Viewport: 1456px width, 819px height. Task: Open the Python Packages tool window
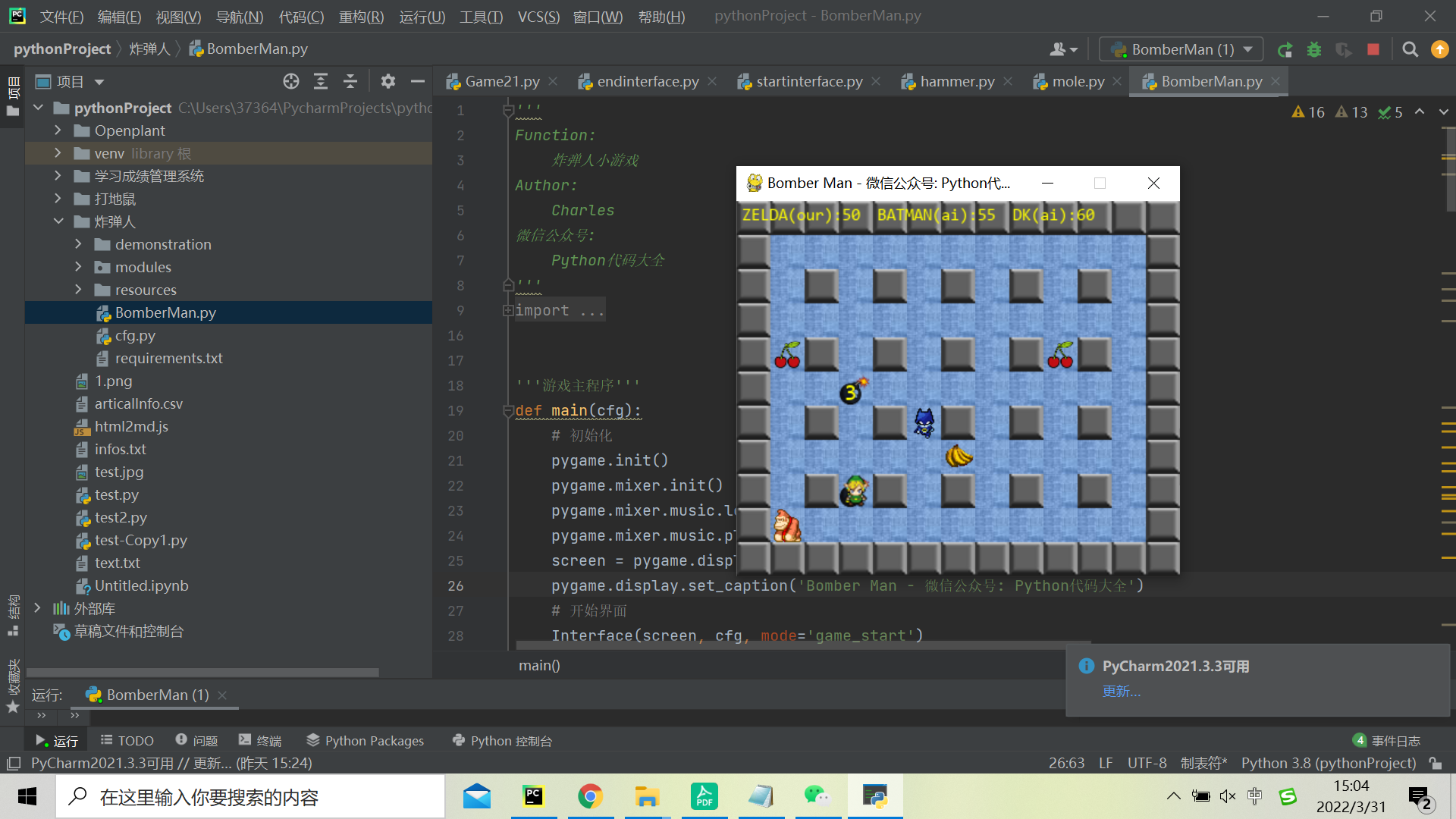[x=365, y=741]
